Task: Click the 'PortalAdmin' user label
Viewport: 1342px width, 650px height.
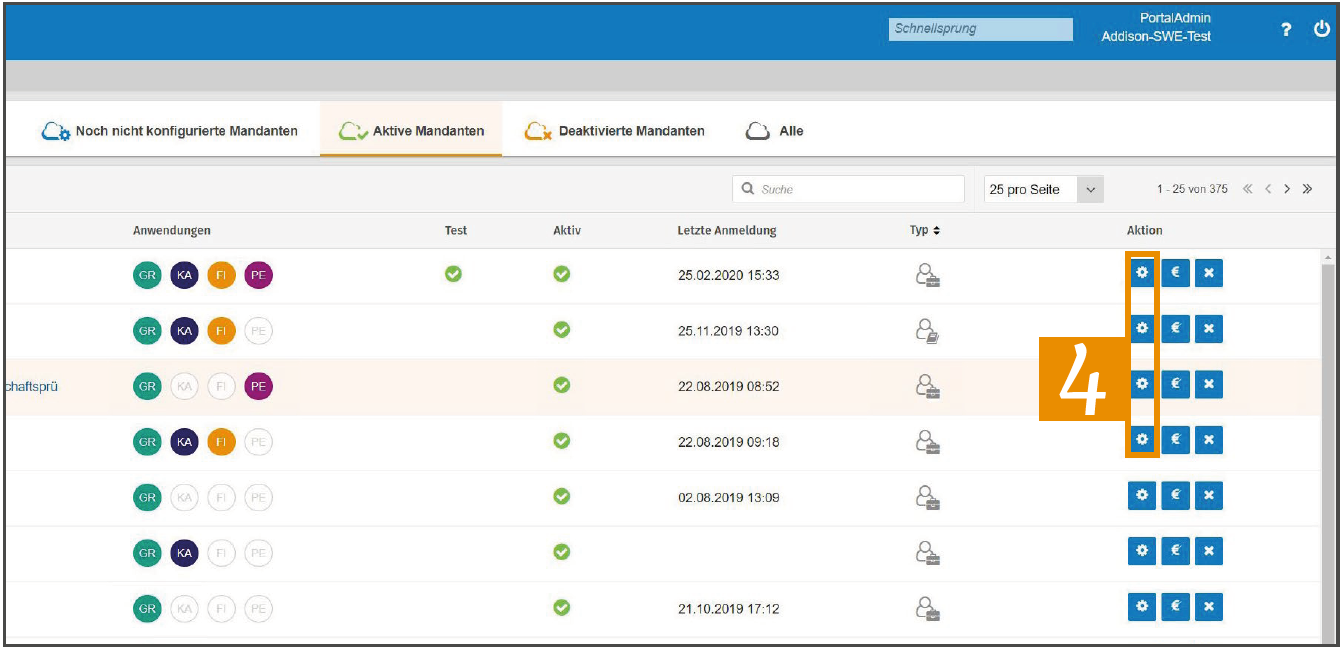Action: click(1176, 19)
